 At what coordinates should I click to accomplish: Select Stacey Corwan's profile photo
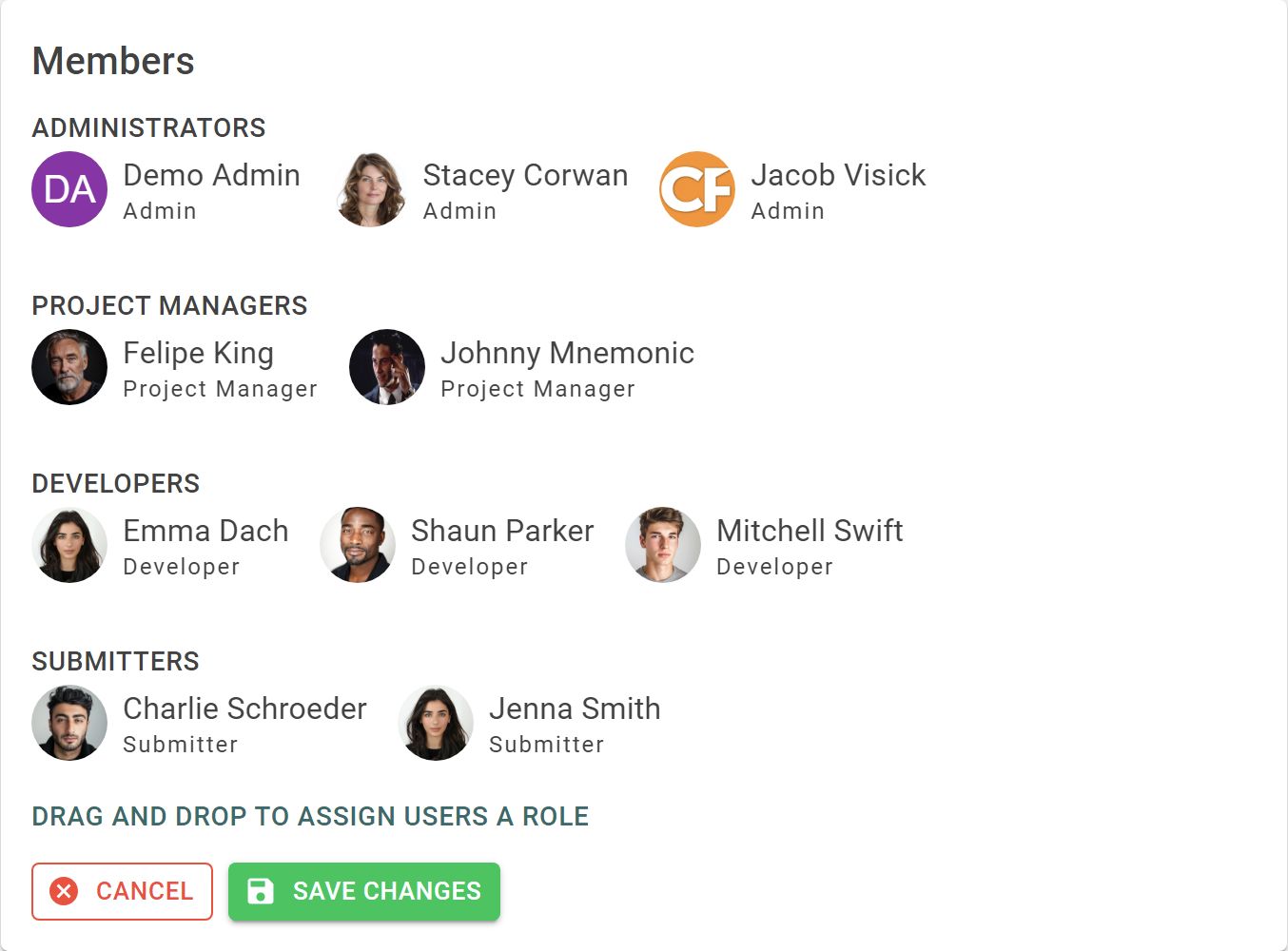pos(370,189)
